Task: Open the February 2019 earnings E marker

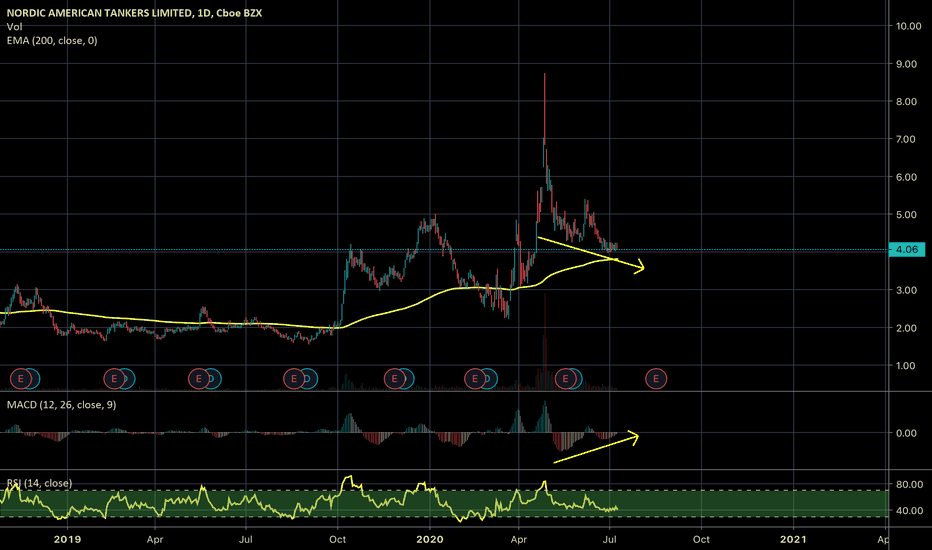Action: (x=114, y=378)
